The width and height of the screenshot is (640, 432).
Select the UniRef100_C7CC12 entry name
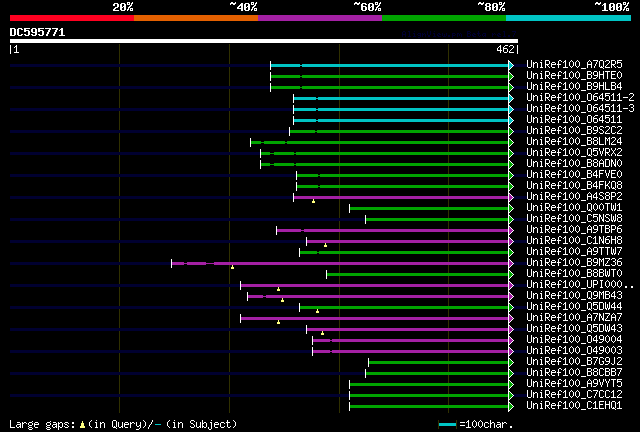click(574, 395)
